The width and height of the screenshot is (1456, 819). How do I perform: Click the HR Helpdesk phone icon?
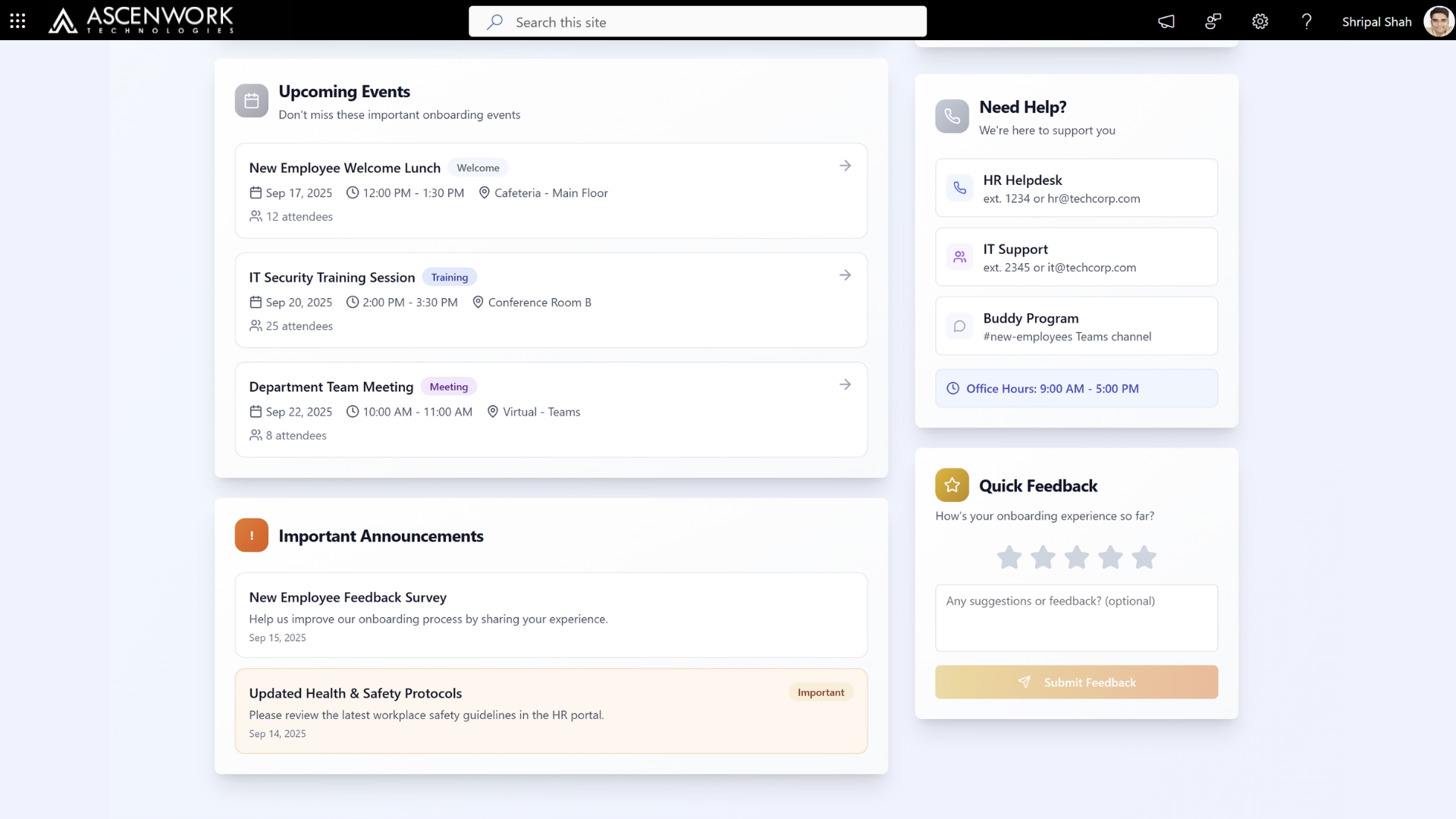tap(959, 188)
